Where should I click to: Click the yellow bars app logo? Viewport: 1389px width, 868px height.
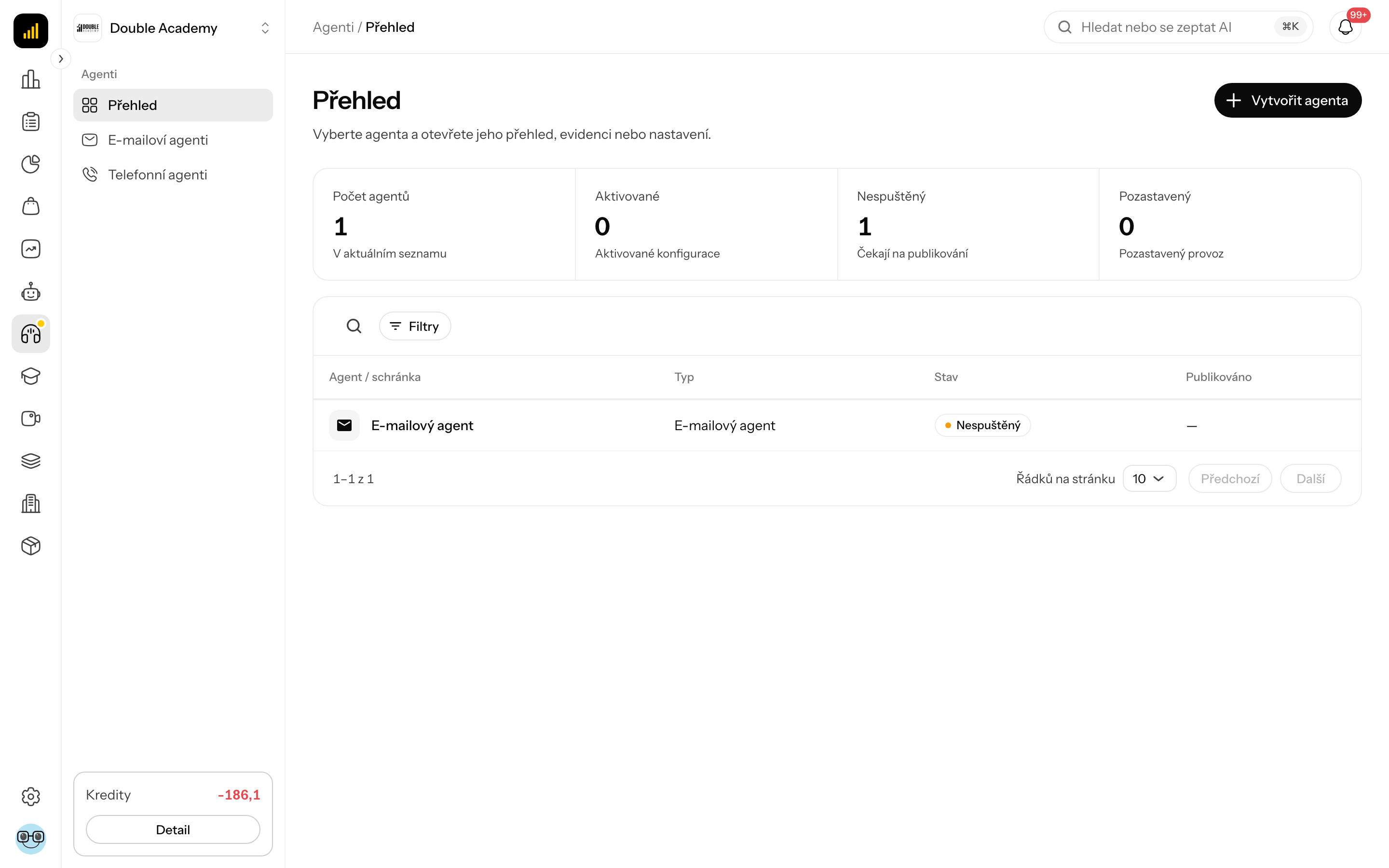point(30,30)
